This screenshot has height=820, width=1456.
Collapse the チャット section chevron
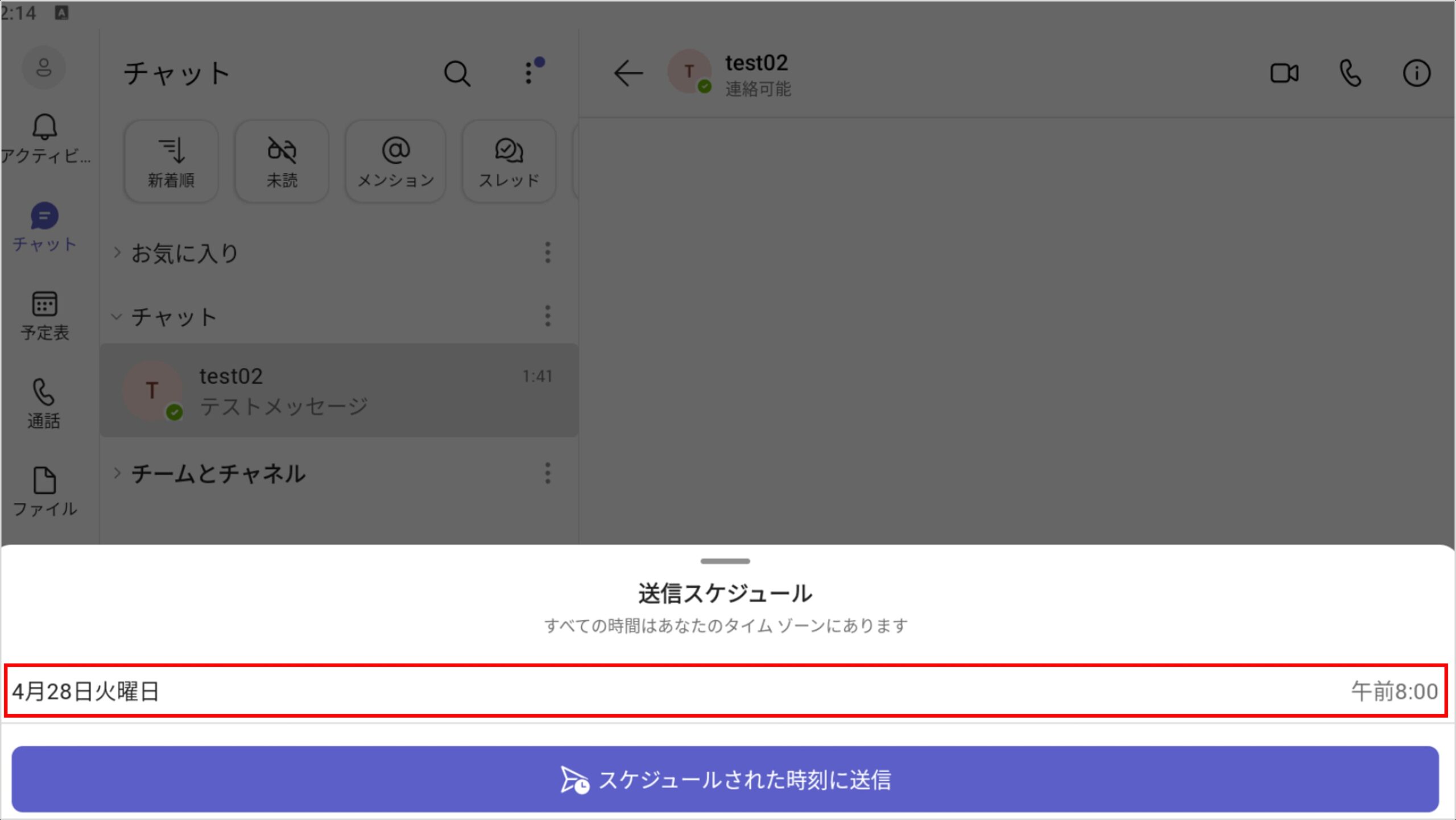pyautogui.click(x=117, y=316)
